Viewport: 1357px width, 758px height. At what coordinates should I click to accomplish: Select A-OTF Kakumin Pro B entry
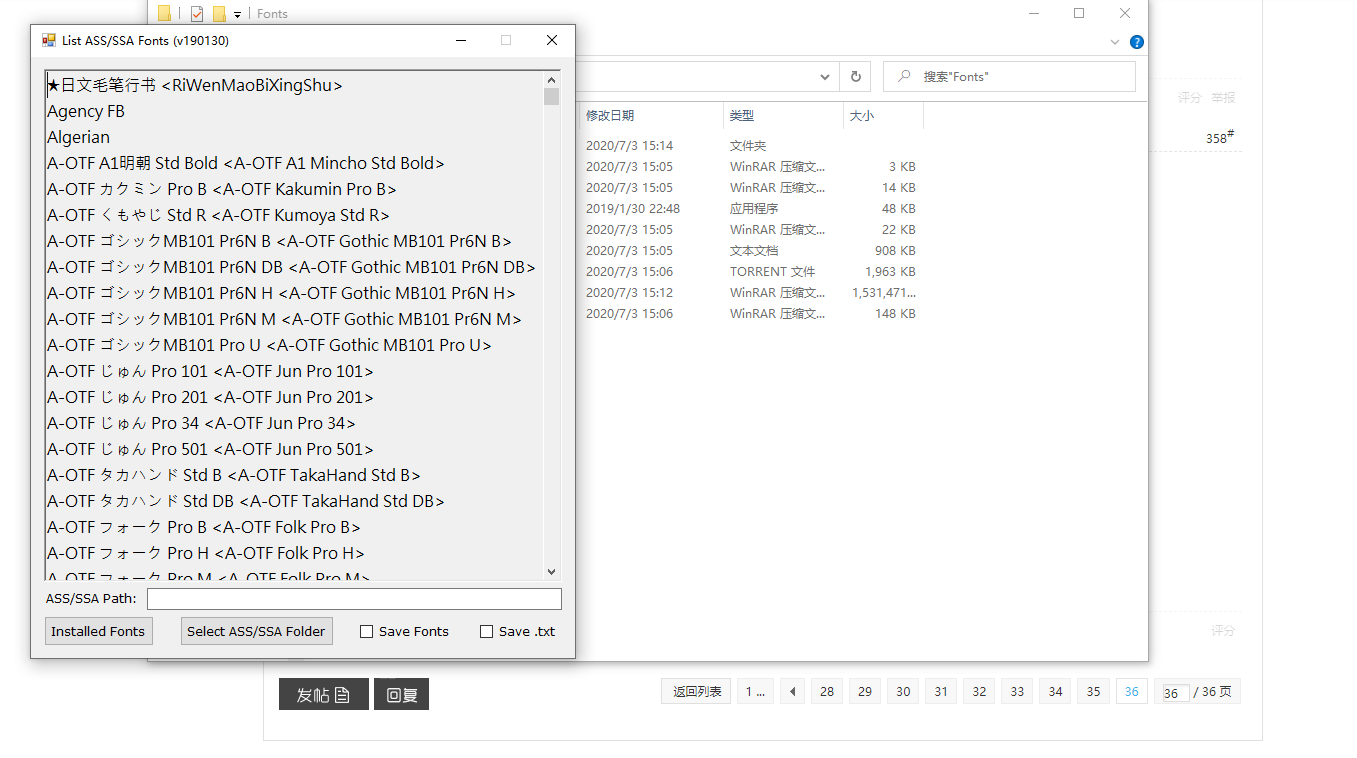pos(221,189)
